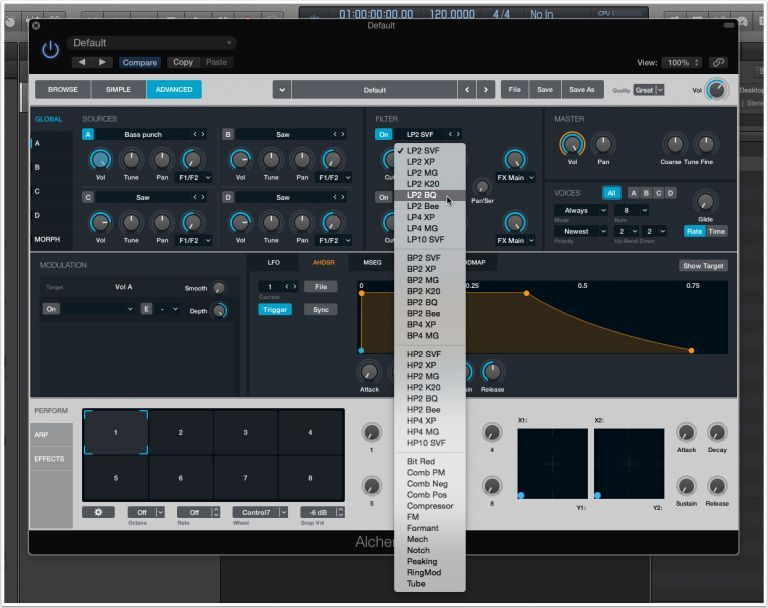Enable the AHDSR Trigger button
This screenshot has width=768, height=608.
click(x=275, y=310)
